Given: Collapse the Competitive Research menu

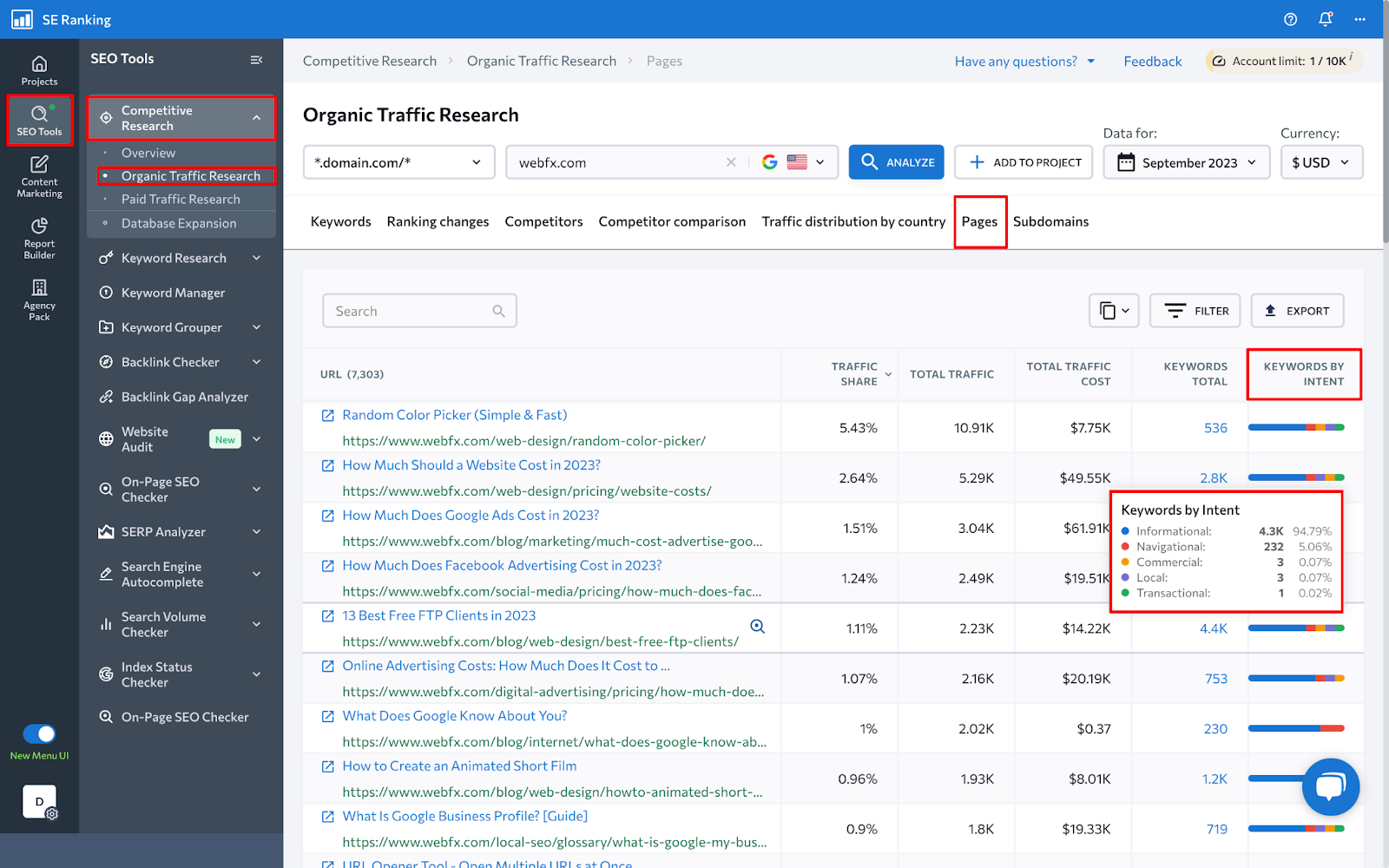Looking at the screenshot, I should click(257, 118).
